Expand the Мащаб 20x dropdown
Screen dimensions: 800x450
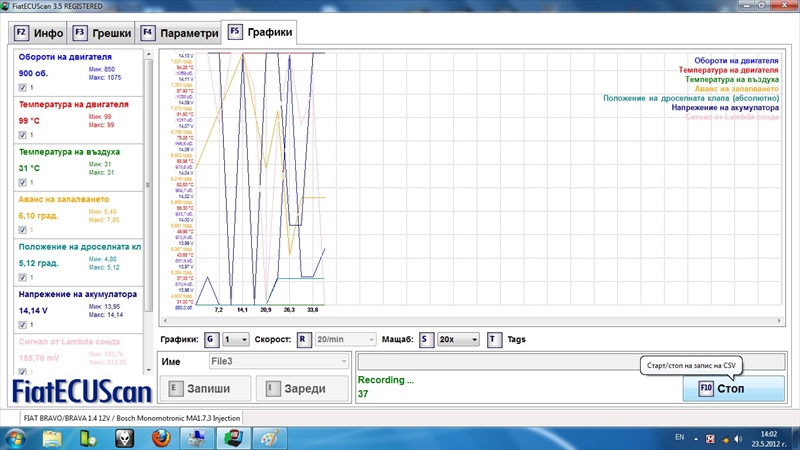458,339
